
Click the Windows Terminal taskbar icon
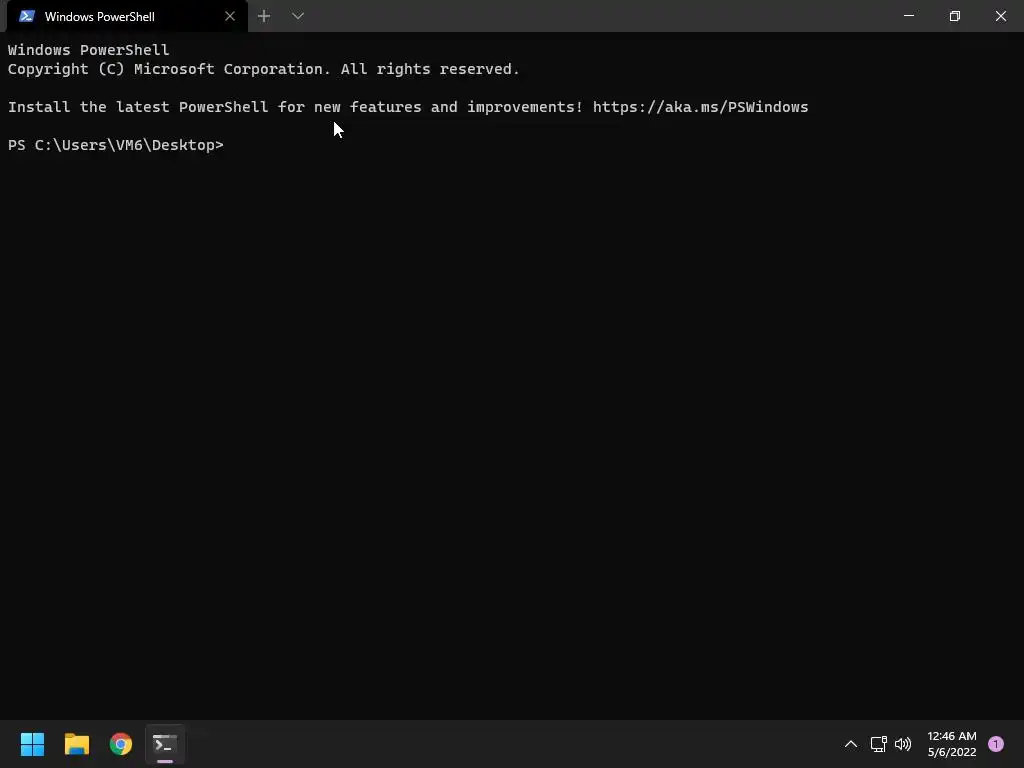165,744
